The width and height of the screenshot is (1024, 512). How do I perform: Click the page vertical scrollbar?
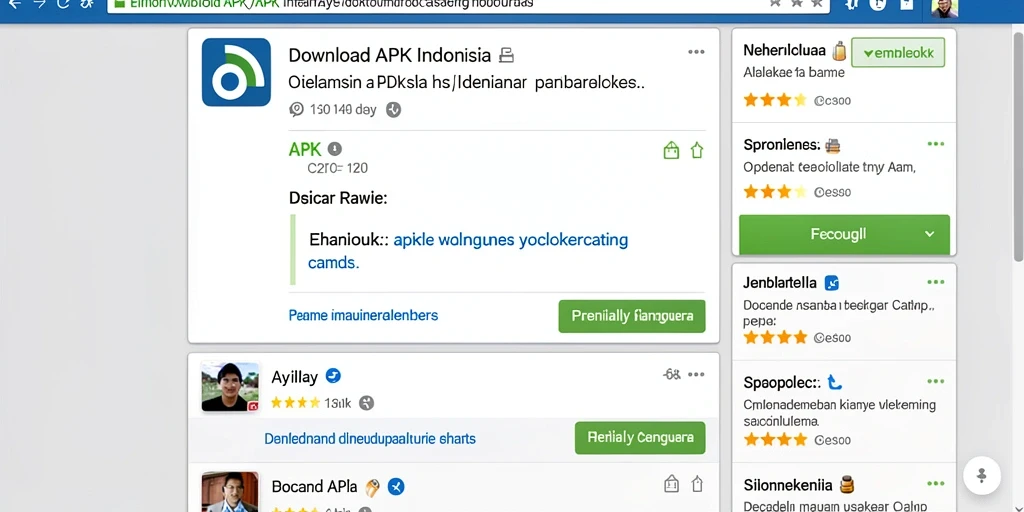1018,147
